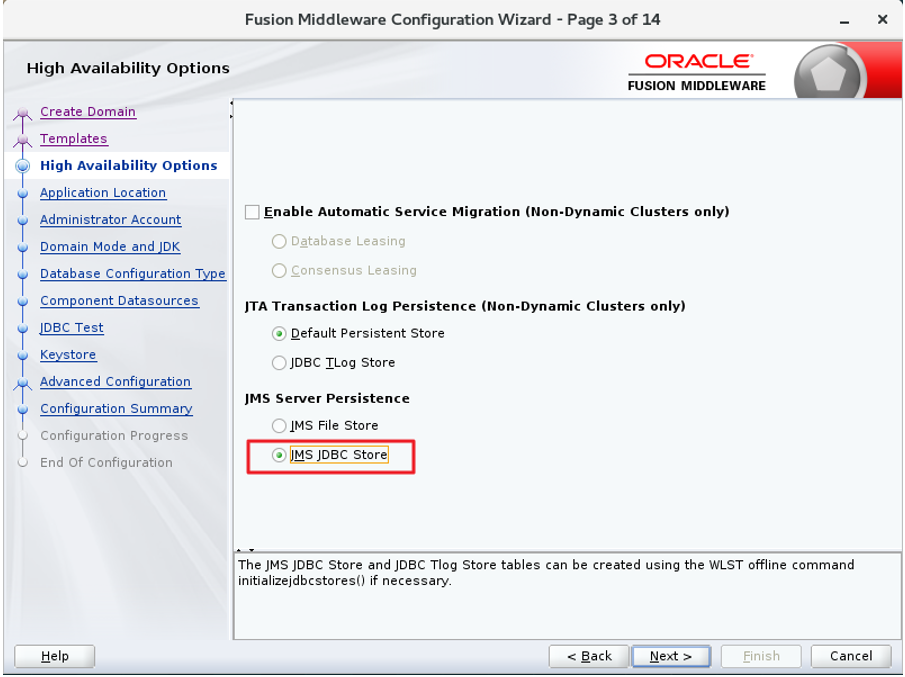Click the Oracle Fusion Middleware logo
Screen dimensions: 905x677
[x=697, y=72]
